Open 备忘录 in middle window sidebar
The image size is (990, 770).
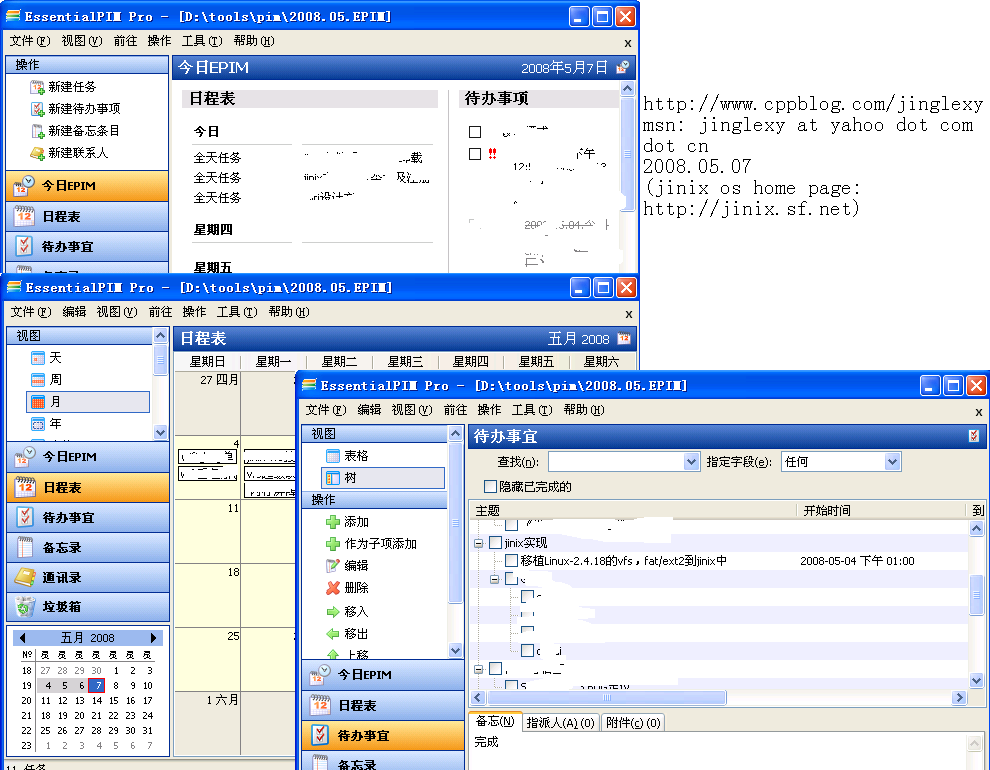88,547
